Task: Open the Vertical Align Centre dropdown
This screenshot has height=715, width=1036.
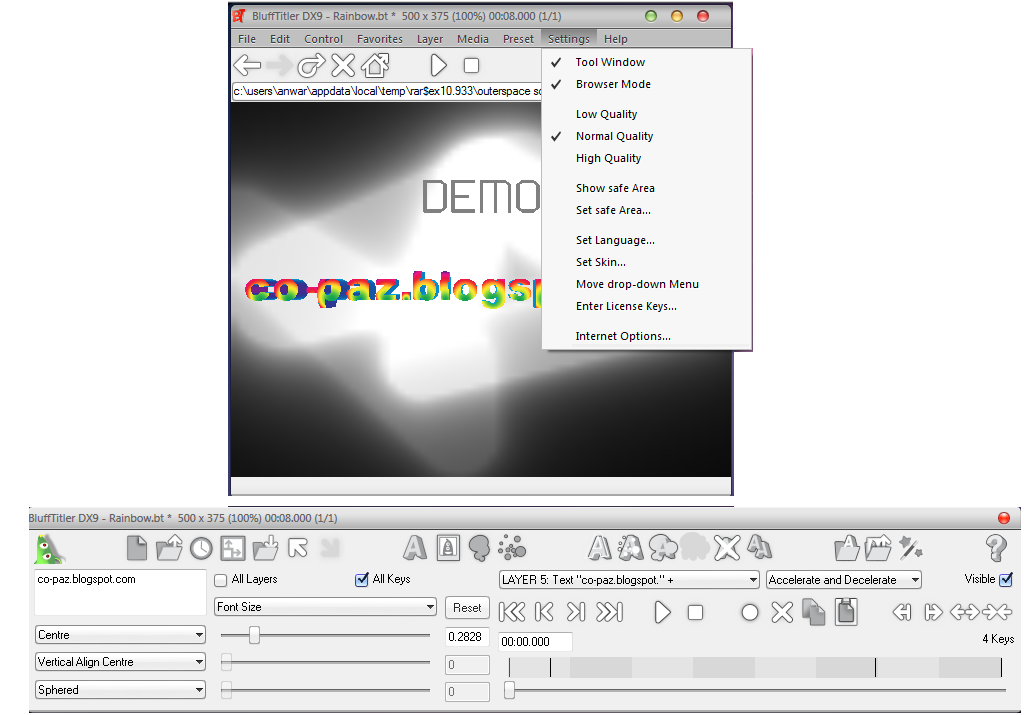Action: click(120, 662)
